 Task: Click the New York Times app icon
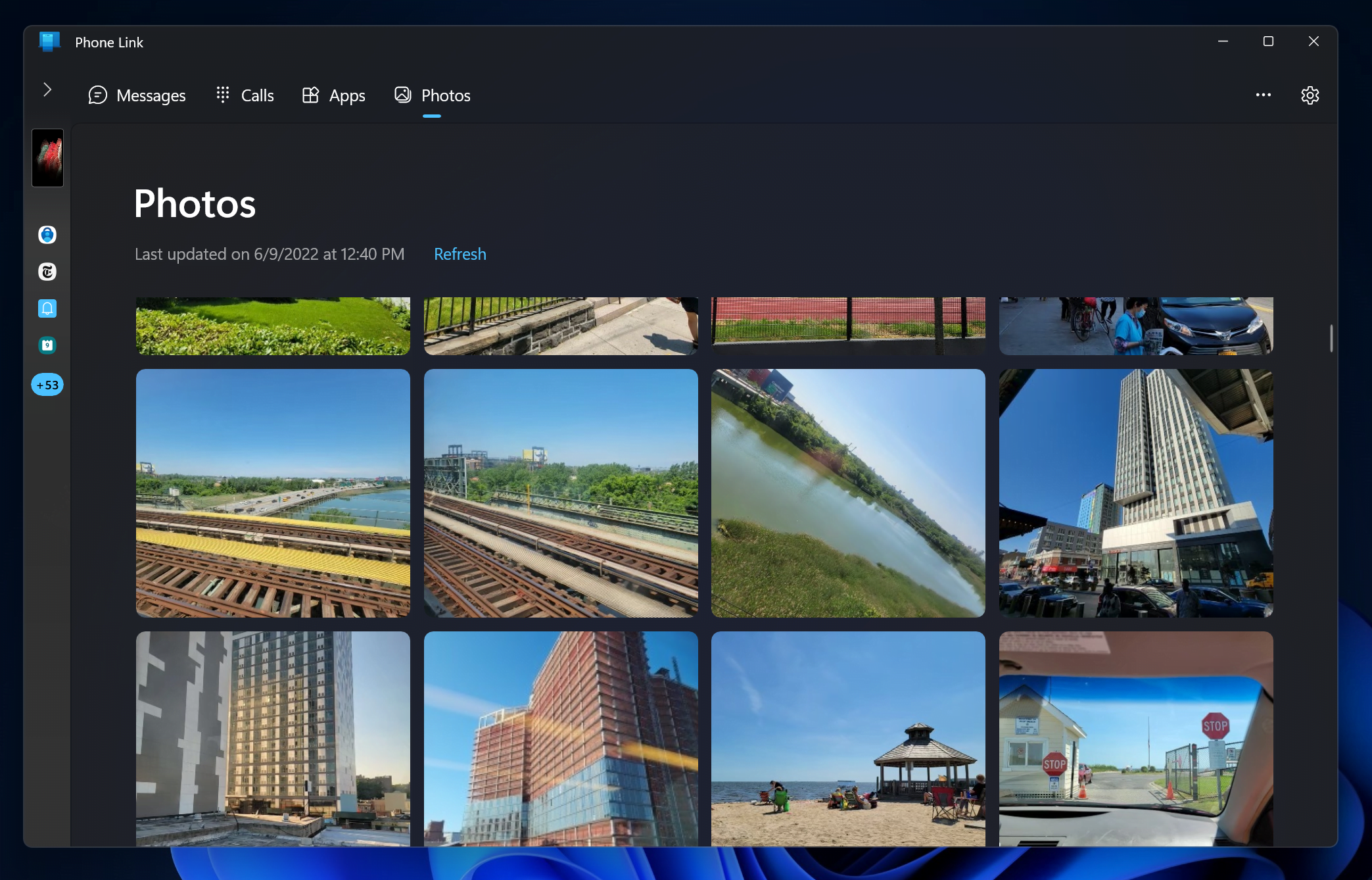click(x=47, y=271)
